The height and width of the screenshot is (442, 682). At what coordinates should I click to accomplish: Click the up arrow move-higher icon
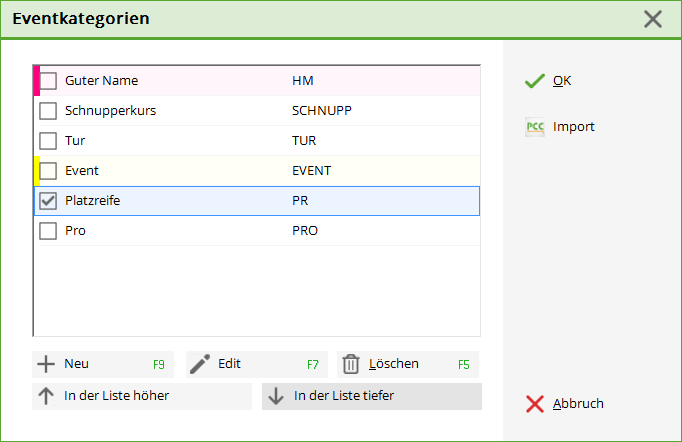tap(46, 396)
